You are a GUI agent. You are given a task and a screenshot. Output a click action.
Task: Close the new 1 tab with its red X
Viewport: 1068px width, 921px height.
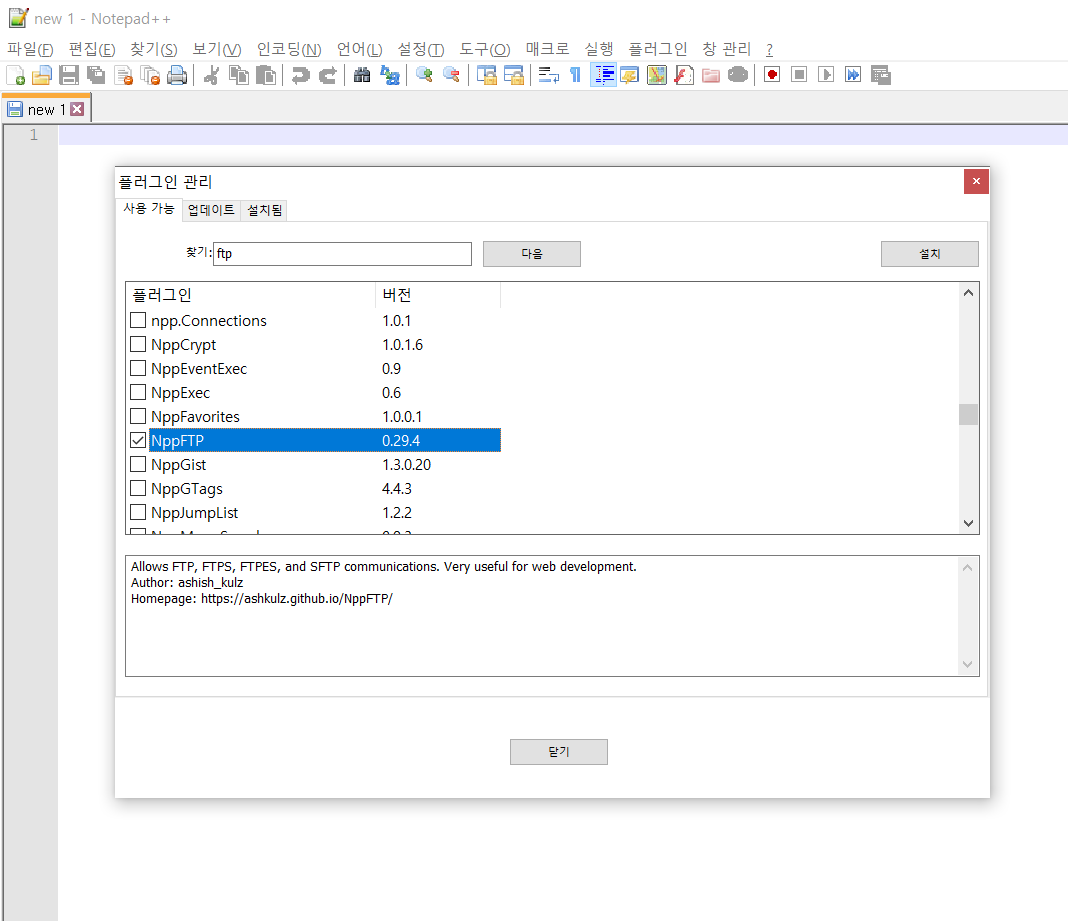(x=78, y=109)
